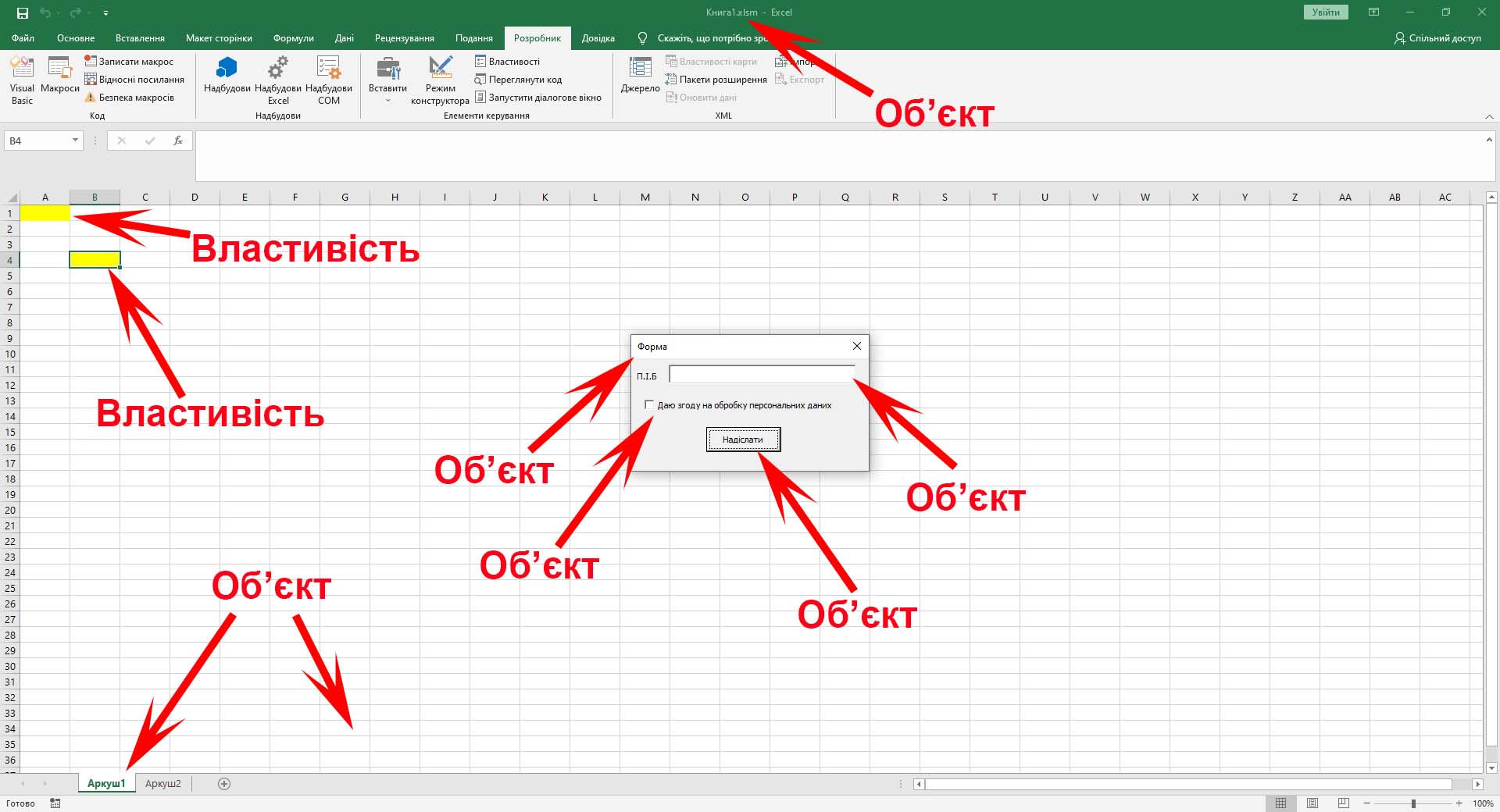Viewport: 1500px width, 812px height.
Task: Click Запустити діалогове вікно
Action: pyautogui.click(x=538, y=98)
